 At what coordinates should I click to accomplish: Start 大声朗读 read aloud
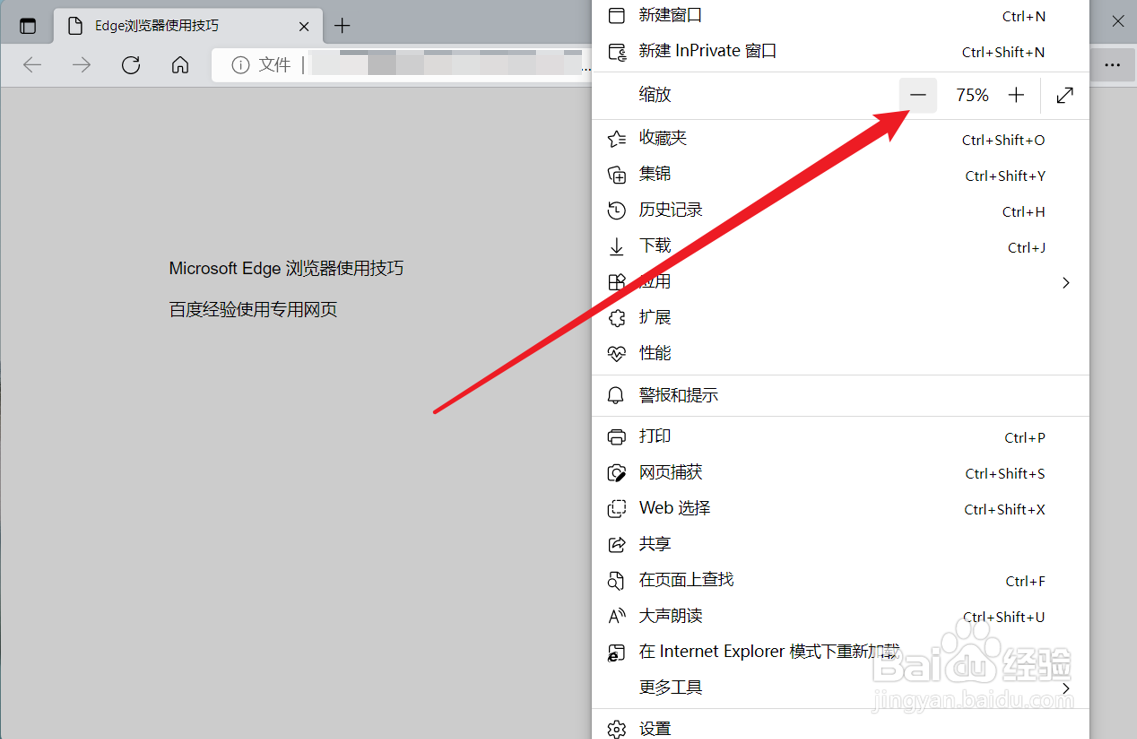(840, 616)
